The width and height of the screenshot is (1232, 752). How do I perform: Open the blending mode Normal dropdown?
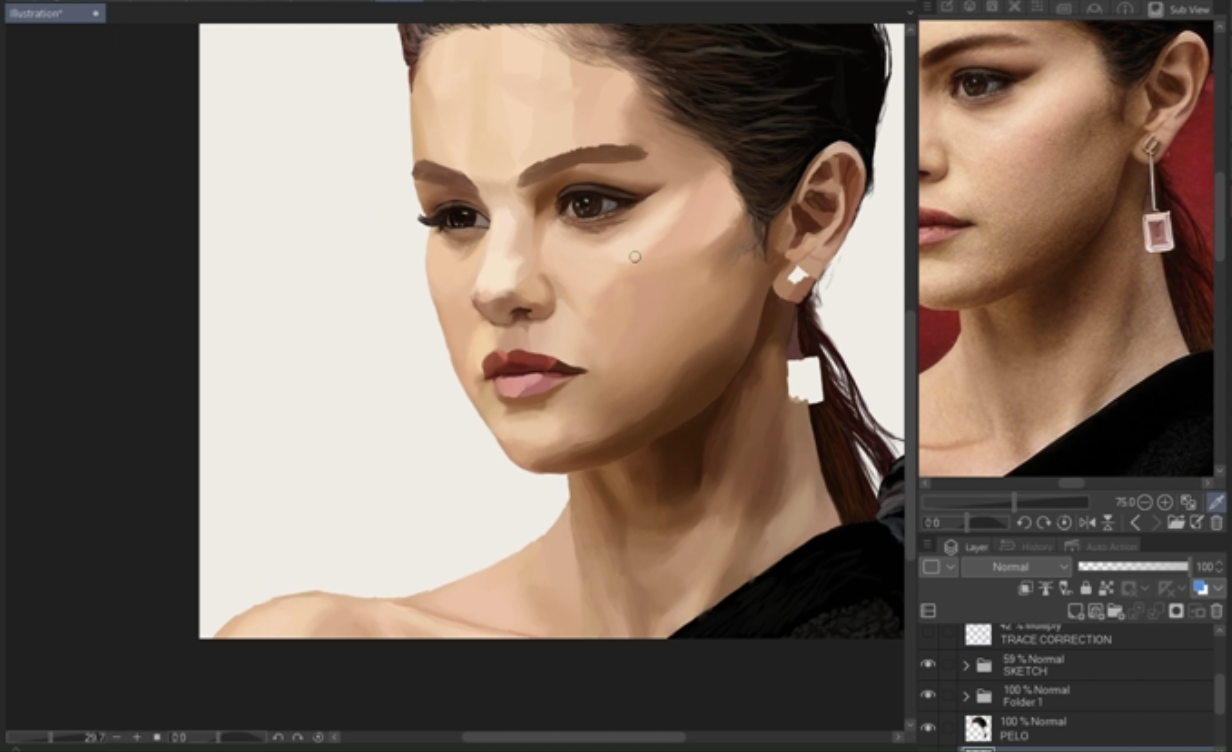click(1016, 567)
